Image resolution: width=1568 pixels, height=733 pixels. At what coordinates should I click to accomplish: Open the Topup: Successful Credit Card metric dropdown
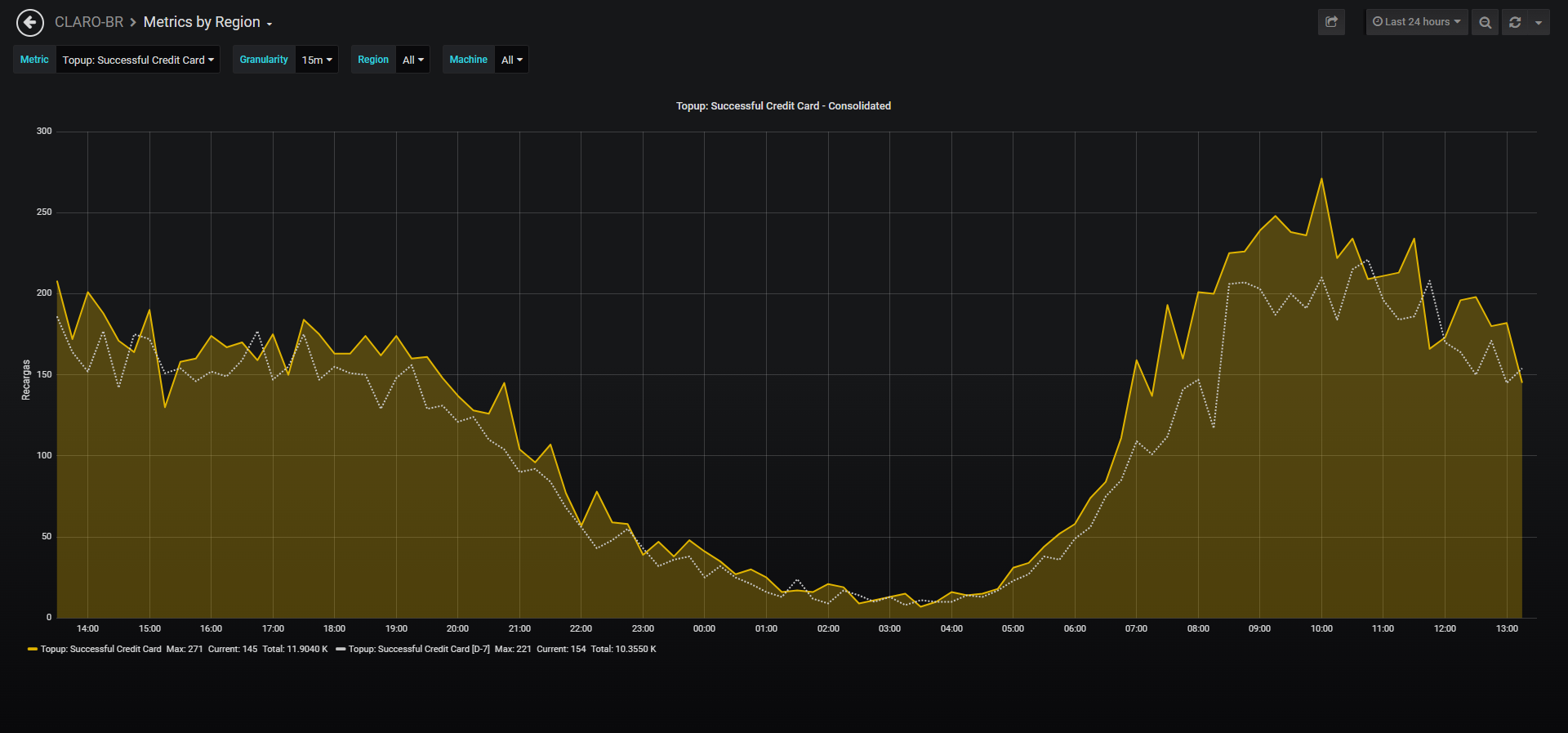138,60
